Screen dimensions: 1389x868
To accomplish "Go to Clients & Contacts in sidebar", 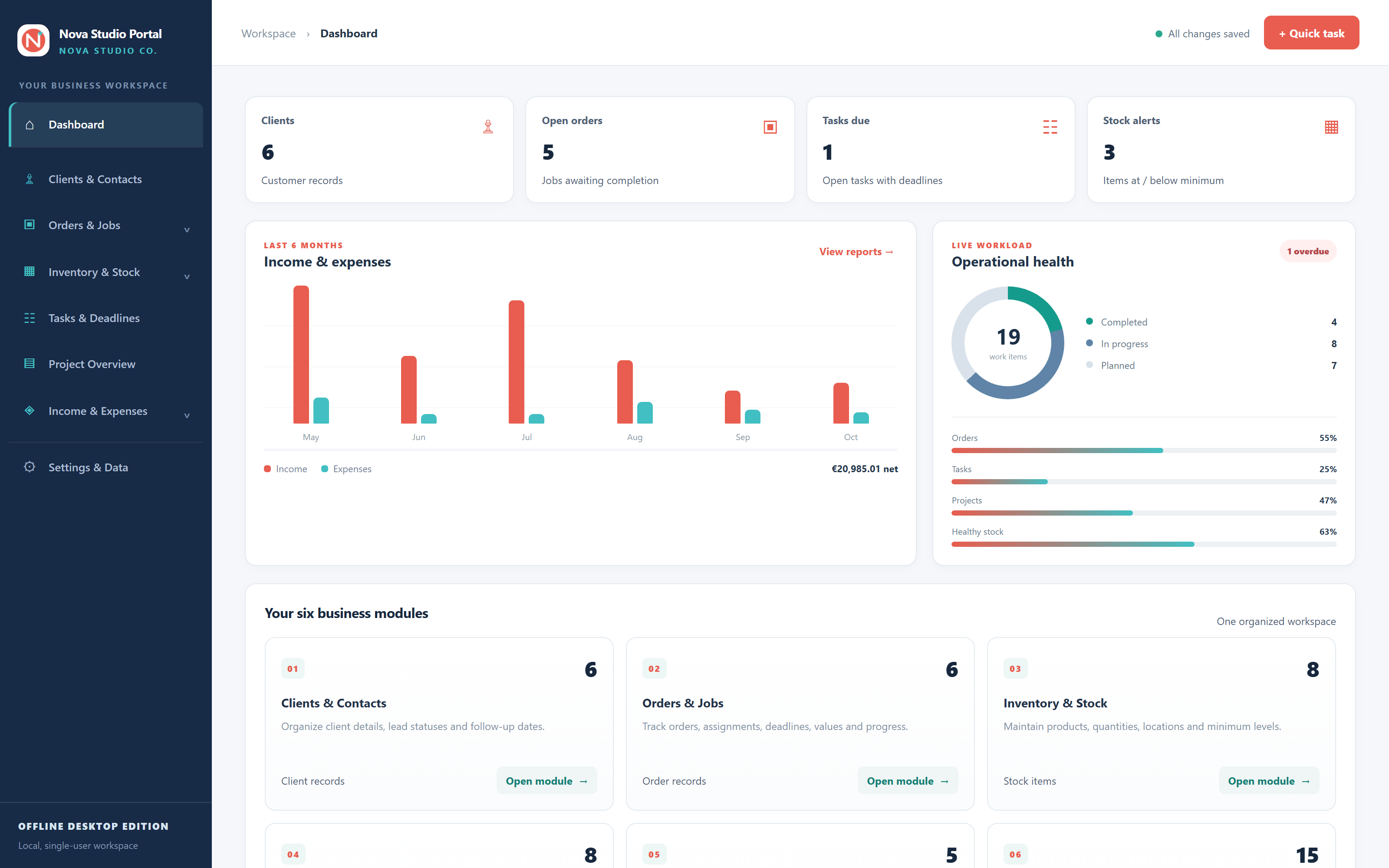I will pos(106,179).
